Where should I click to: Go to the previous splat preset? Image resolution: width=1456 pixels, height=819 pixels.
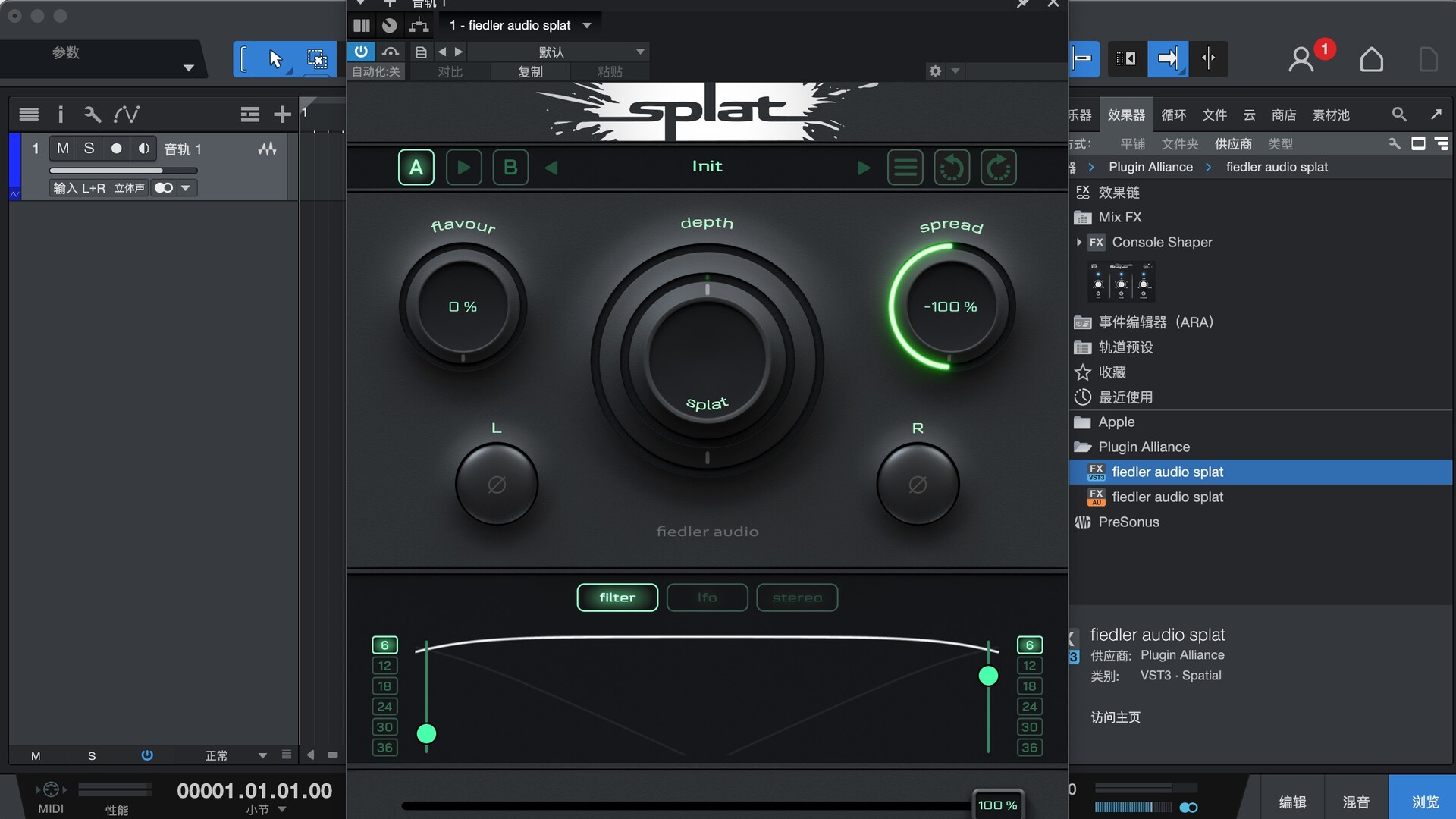pyautogui.click(x=551, y=167)
